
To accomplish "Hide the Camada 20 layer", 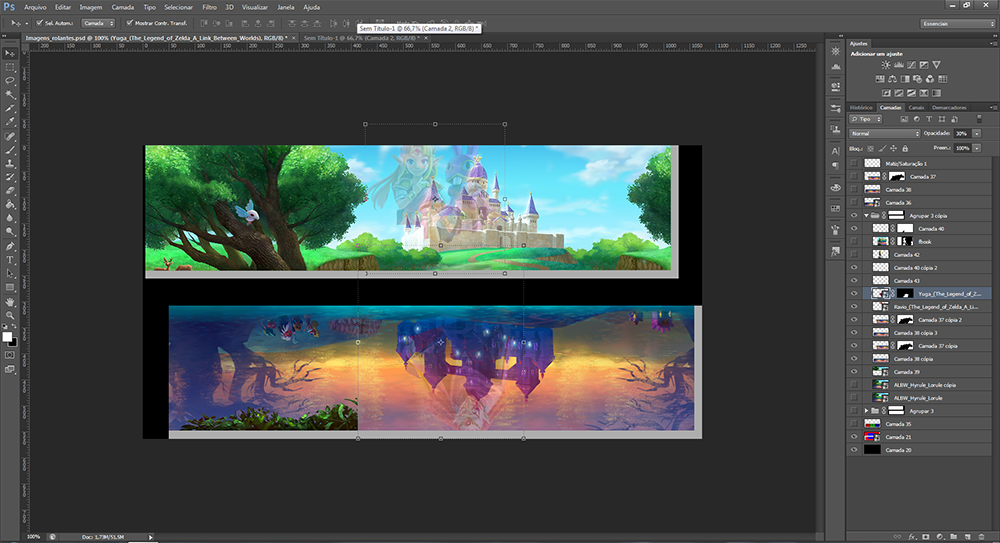I will coord(854,450).
